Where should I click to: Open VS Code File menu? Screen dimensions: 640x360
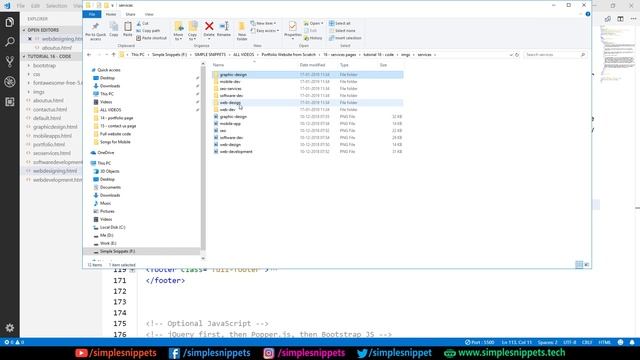click(x=20, y=6)
